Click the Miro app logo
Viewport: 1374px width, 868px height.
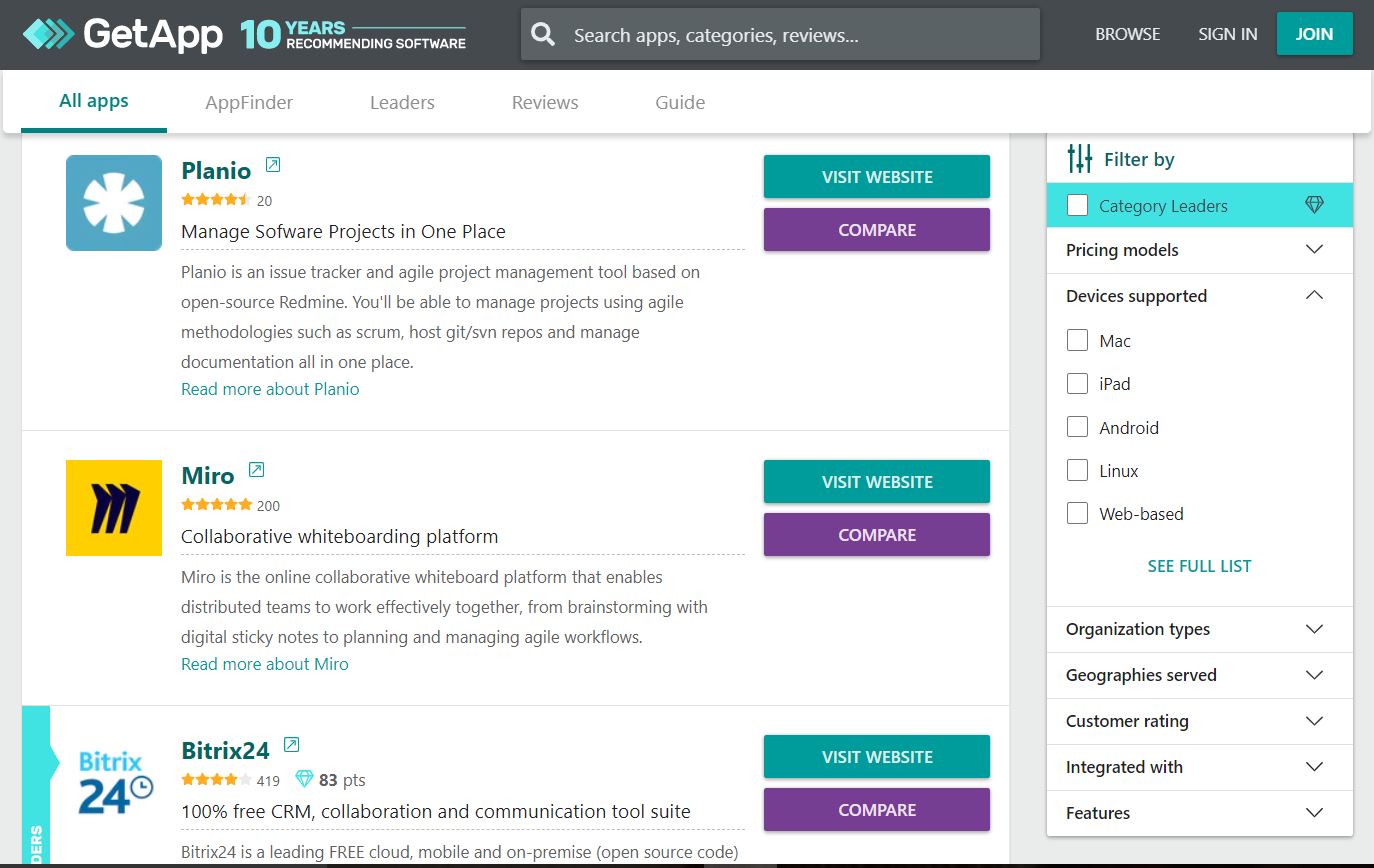[x=114, y=508]
